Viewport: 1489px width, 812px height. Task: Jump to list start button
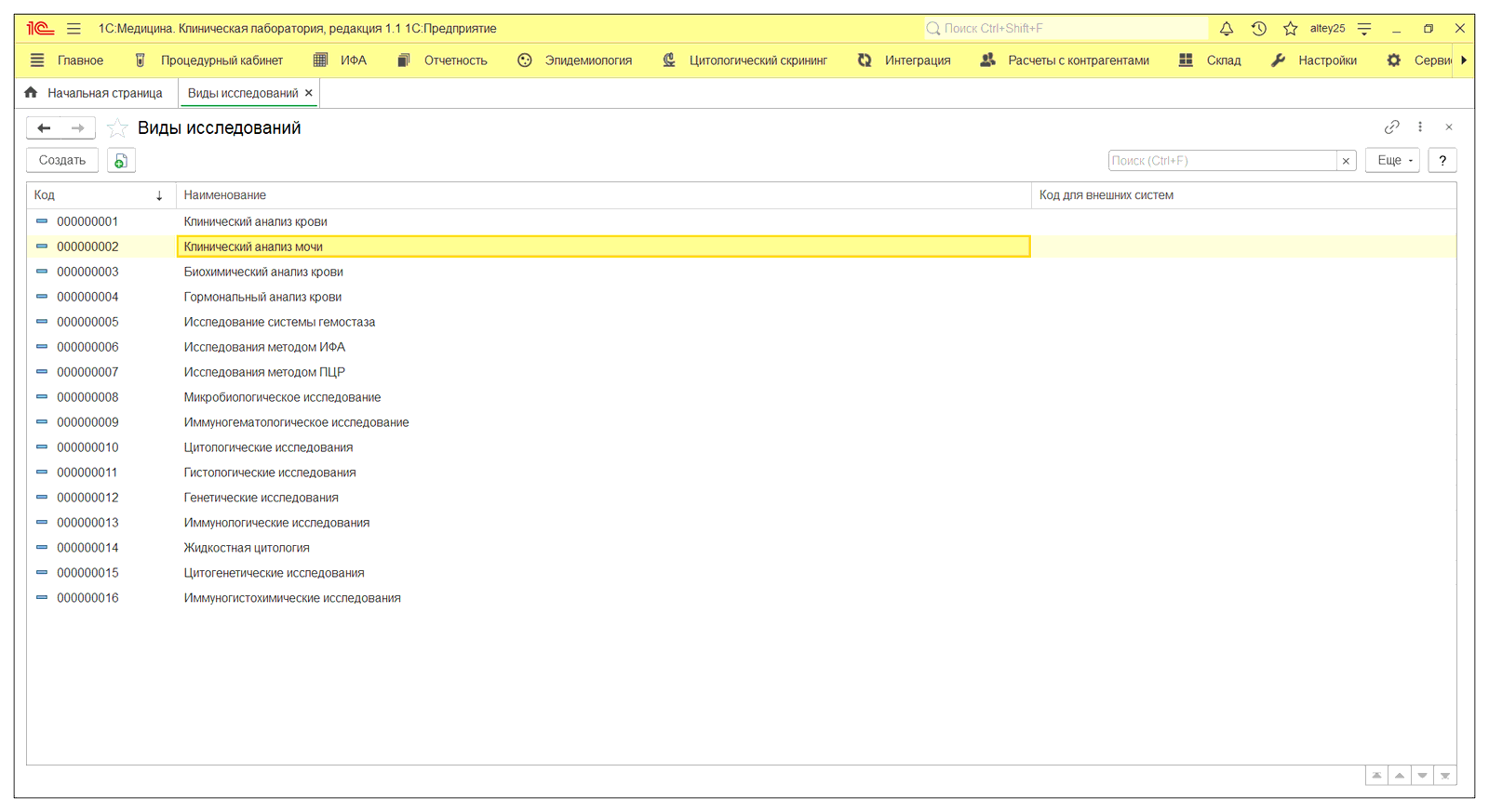point(1377,776)
